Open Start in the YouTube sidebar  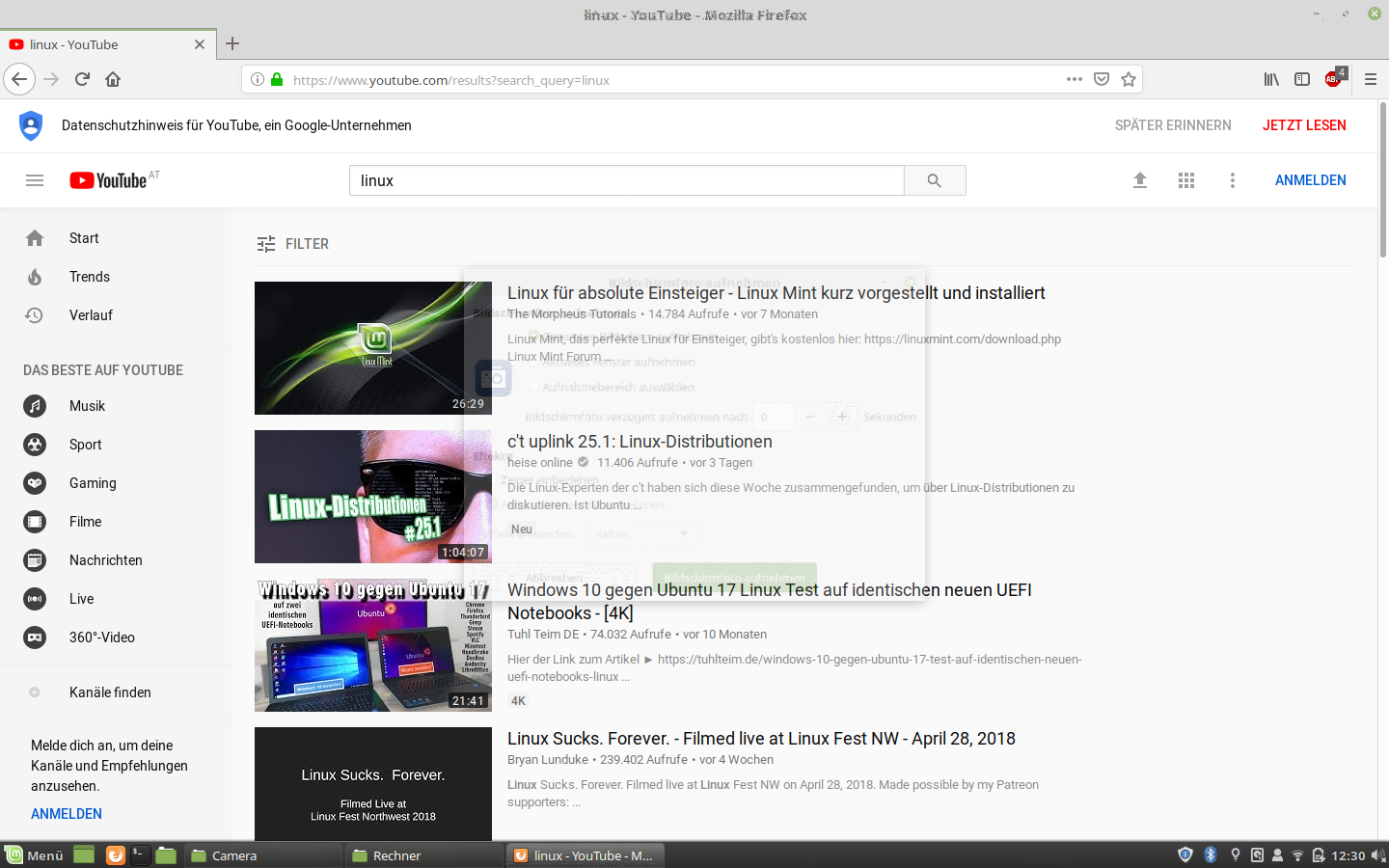click(116, 238)
